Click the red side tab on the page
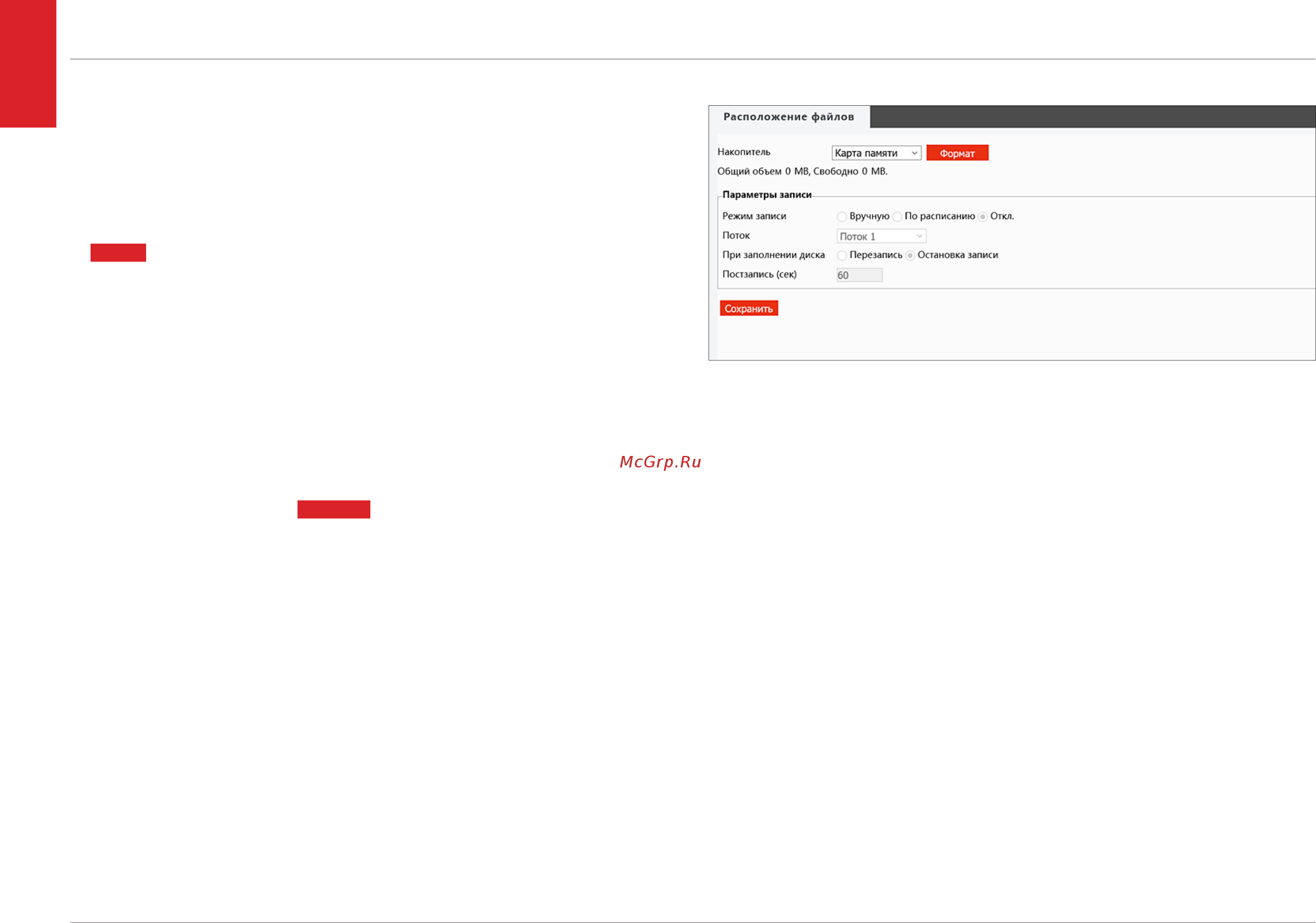 coord(28,64)
